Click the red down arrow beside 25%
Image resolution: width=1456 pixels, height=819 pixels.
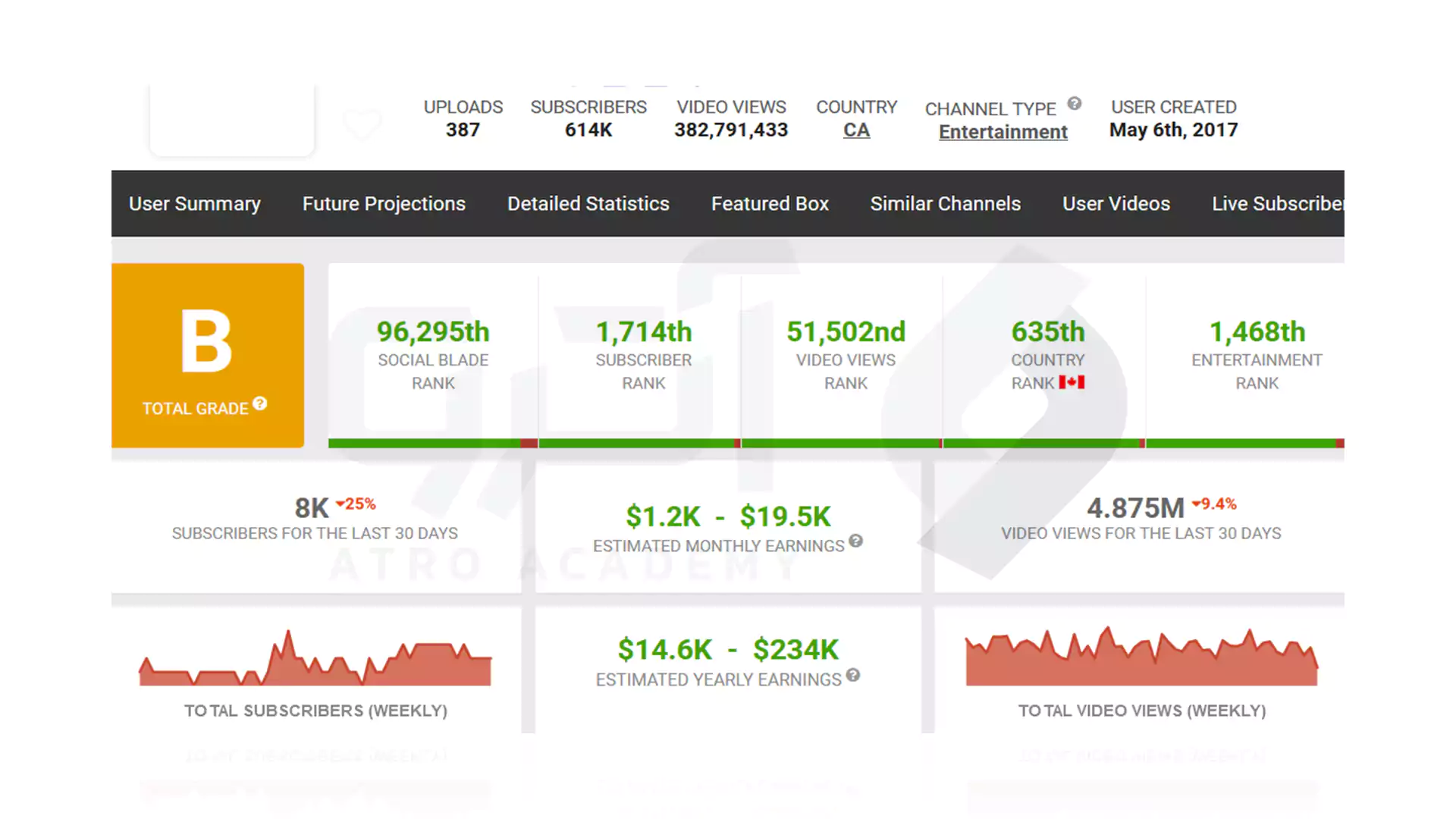coord(340,504)
